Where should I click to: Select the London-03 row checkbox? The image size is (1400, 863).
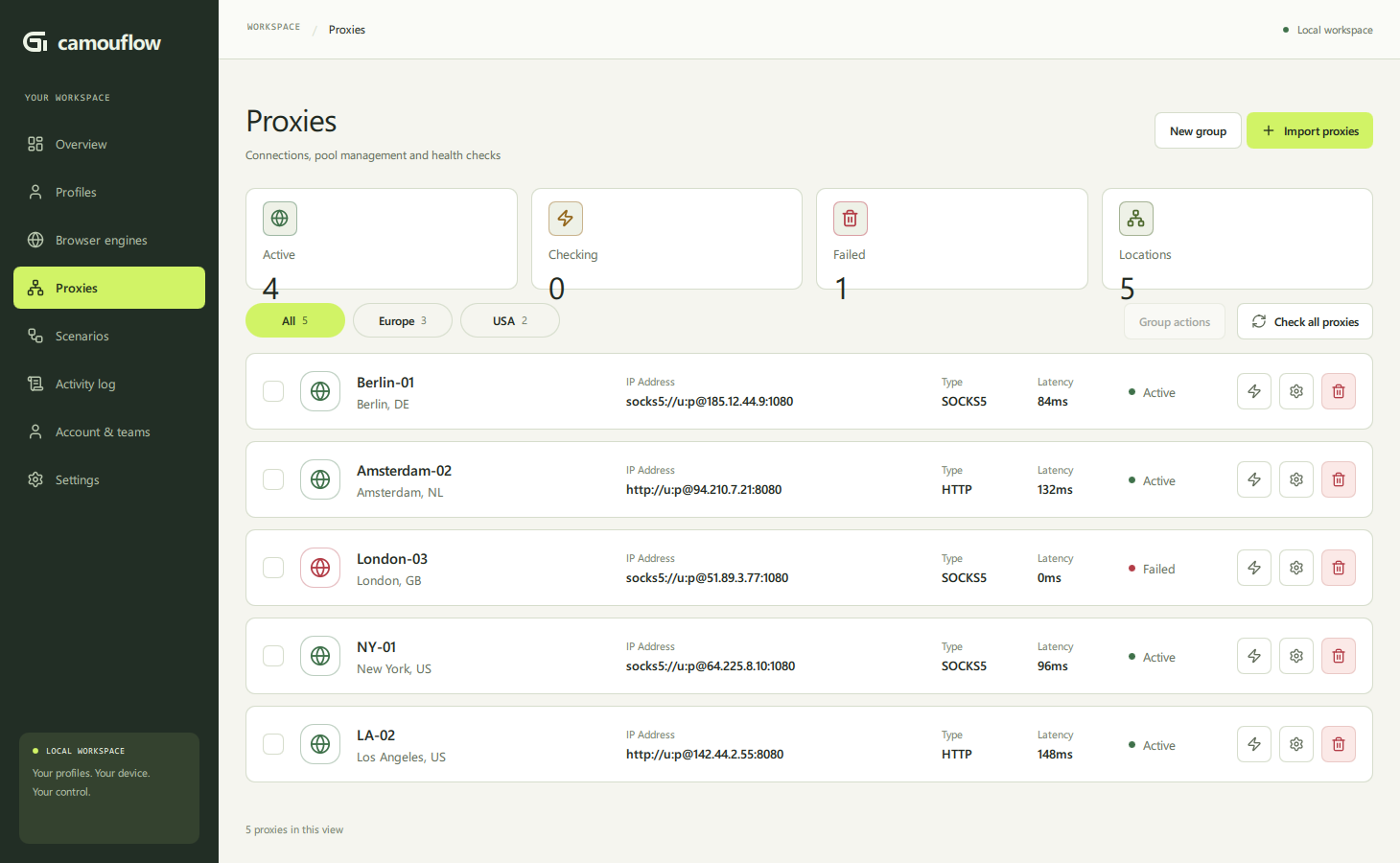click(x=273, y=568)
